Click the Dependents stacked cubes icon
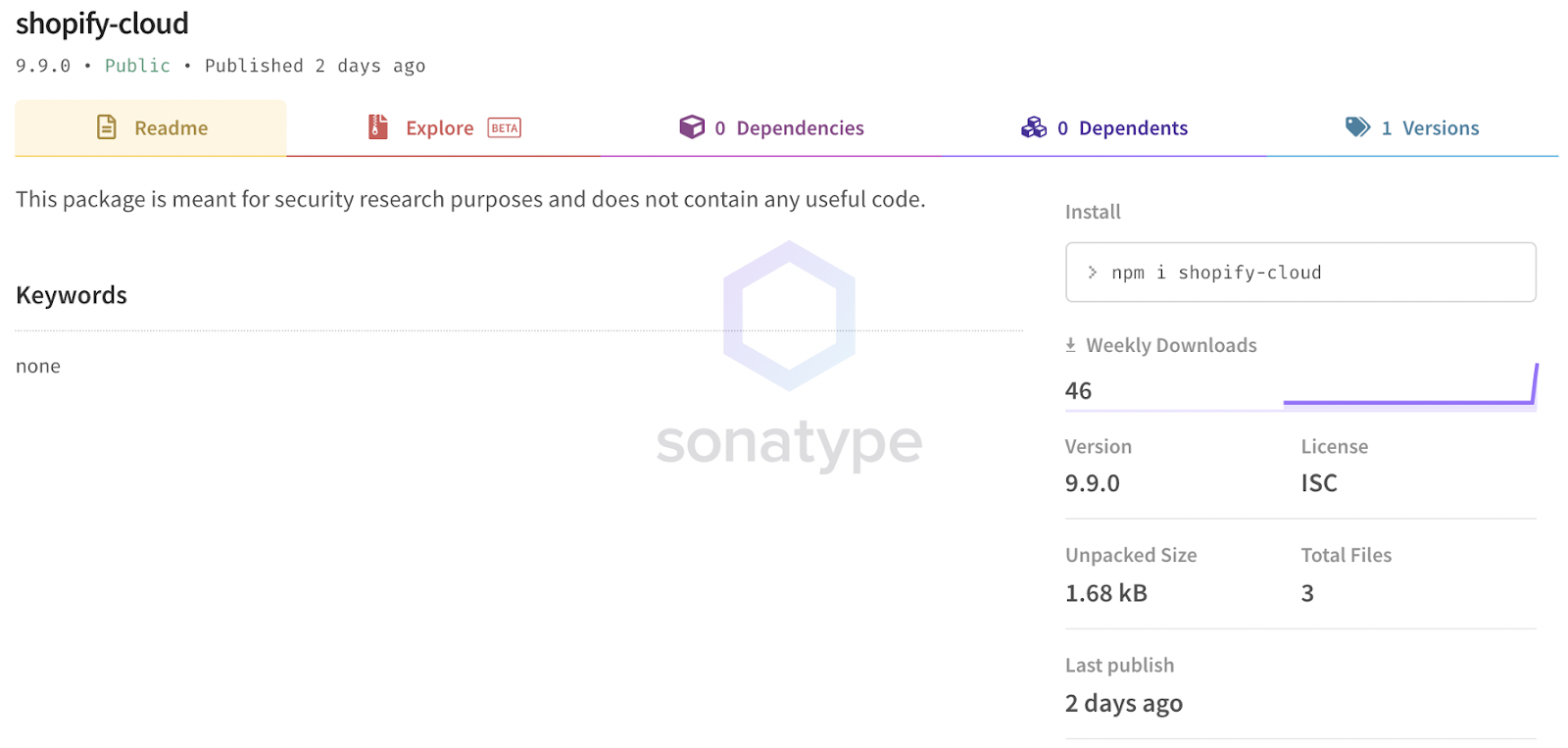Image resolution: width=1568 pixels, height=748 pixels. coord(1034,127)
